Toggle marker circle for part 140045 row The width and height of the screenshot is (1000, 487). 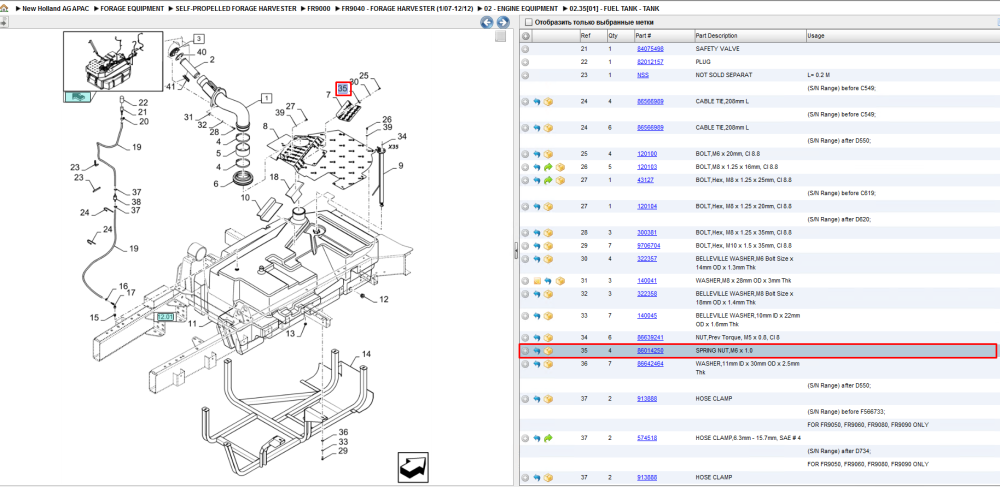(526, 316)
